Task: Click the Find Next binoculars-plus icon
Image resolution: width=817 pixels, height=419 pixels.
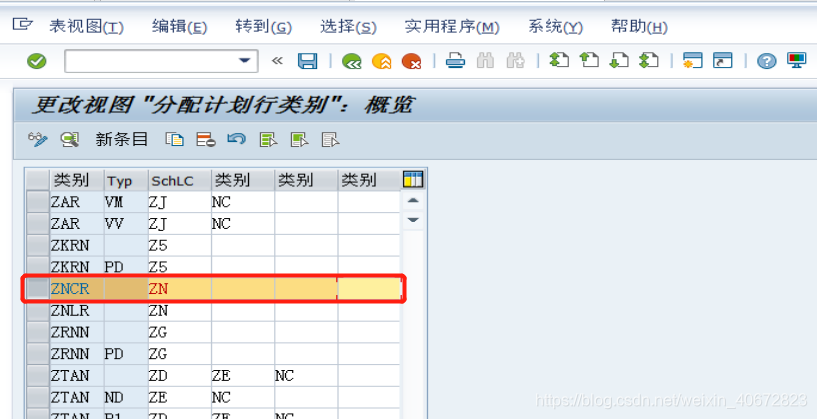Action: 515,61
